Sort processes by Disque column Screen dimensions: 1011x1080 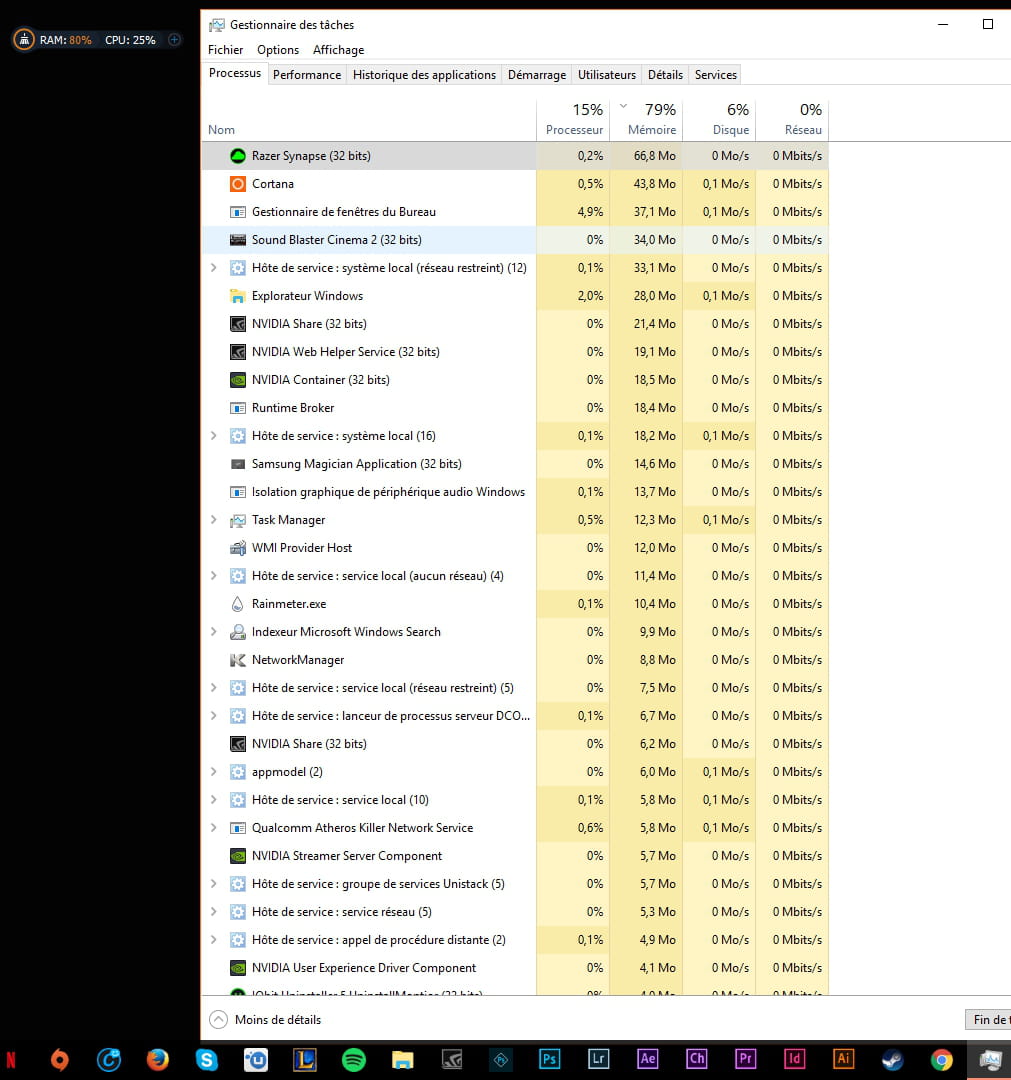click(x=720, y=120)
